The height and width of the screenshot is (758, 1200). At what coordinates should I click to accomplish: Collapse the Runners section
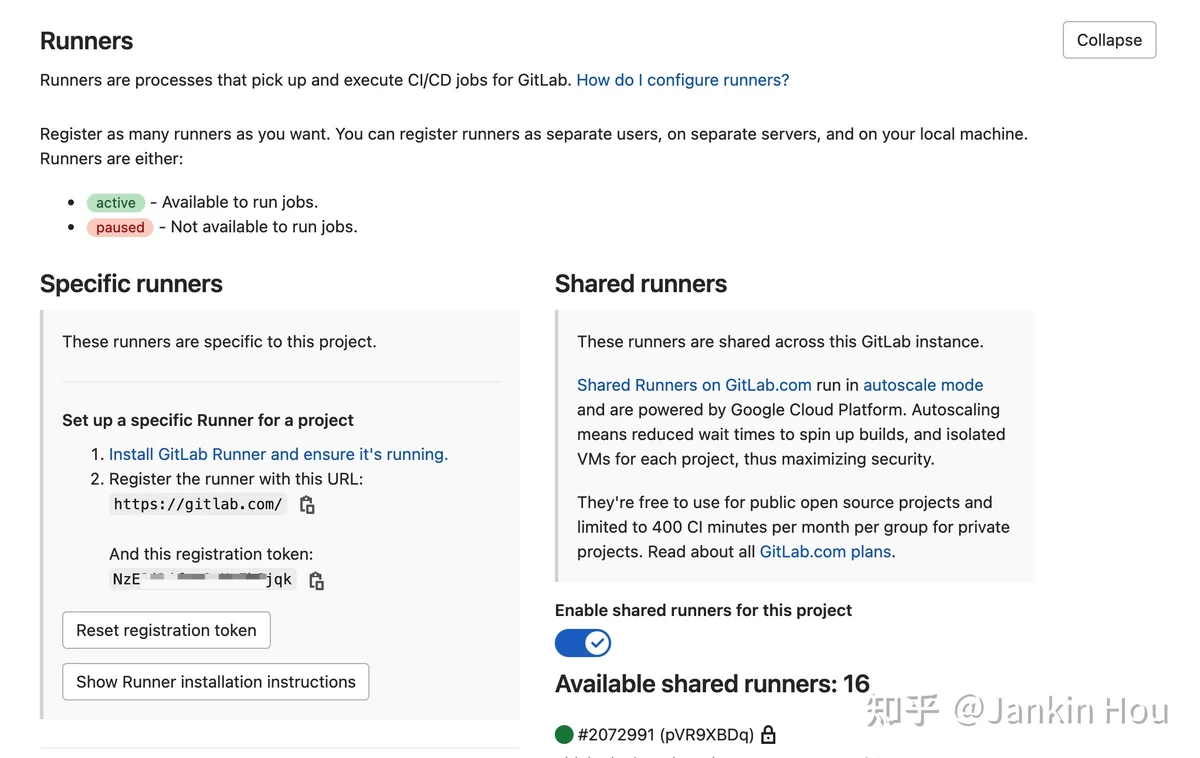1109,40
